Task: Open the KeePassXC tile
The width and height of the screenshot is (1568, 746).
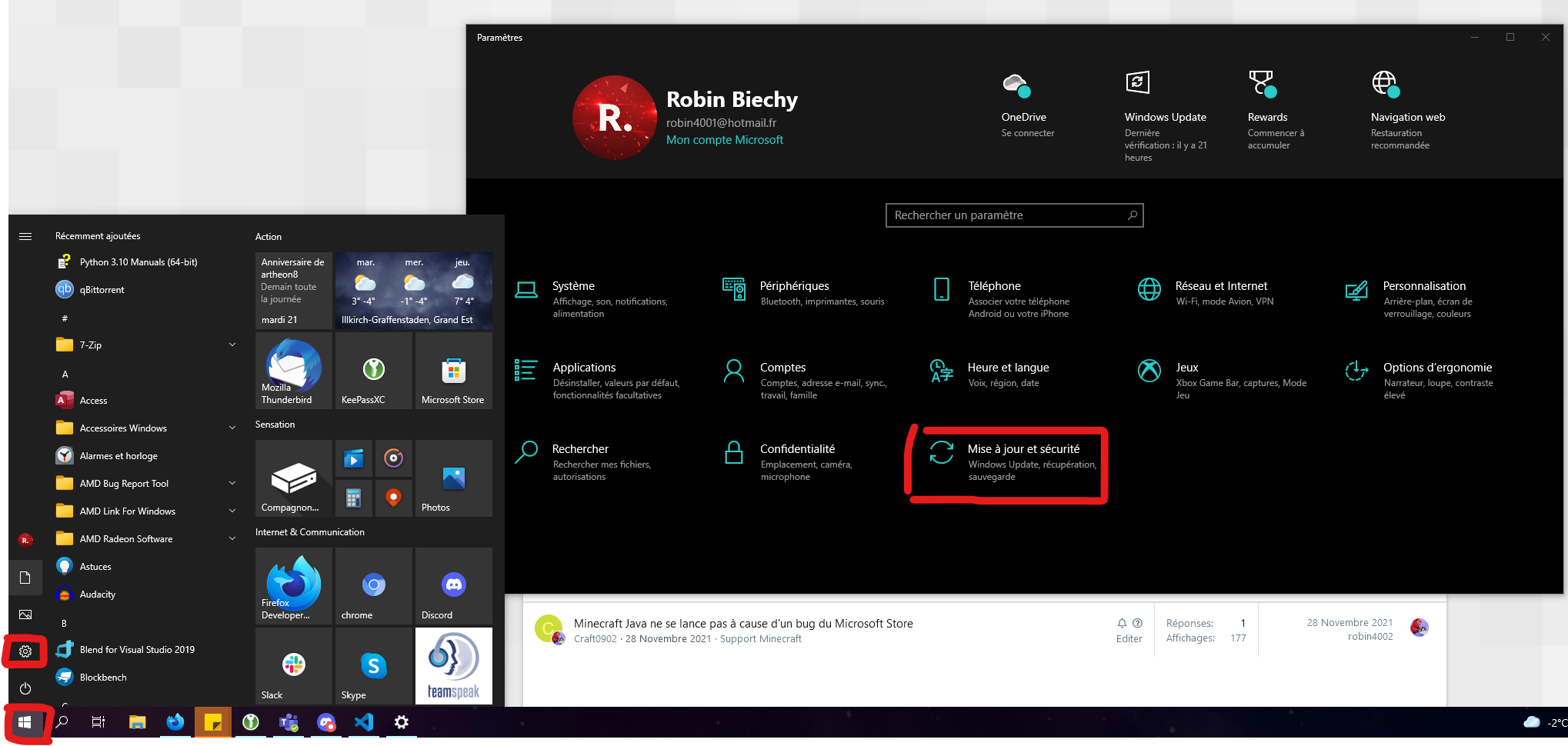Action: click(374, 371)
